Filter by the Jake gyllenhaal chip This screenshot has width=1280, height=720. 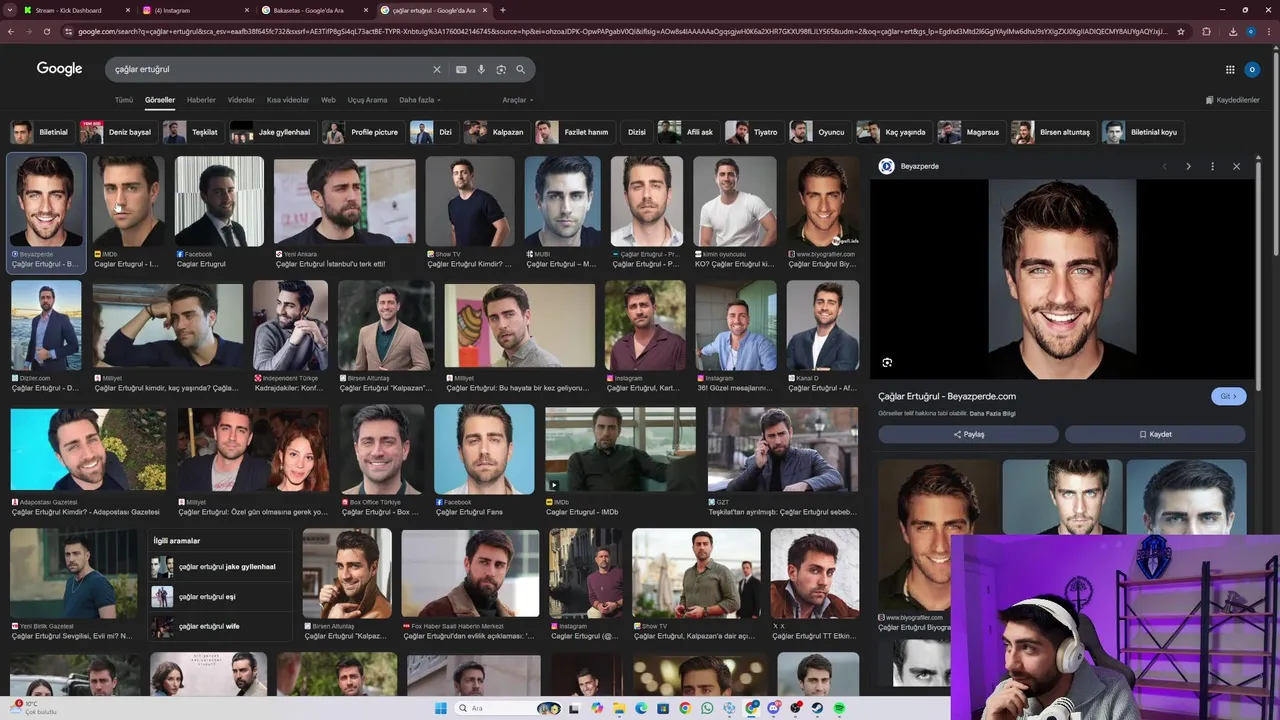tap(272, 132)
